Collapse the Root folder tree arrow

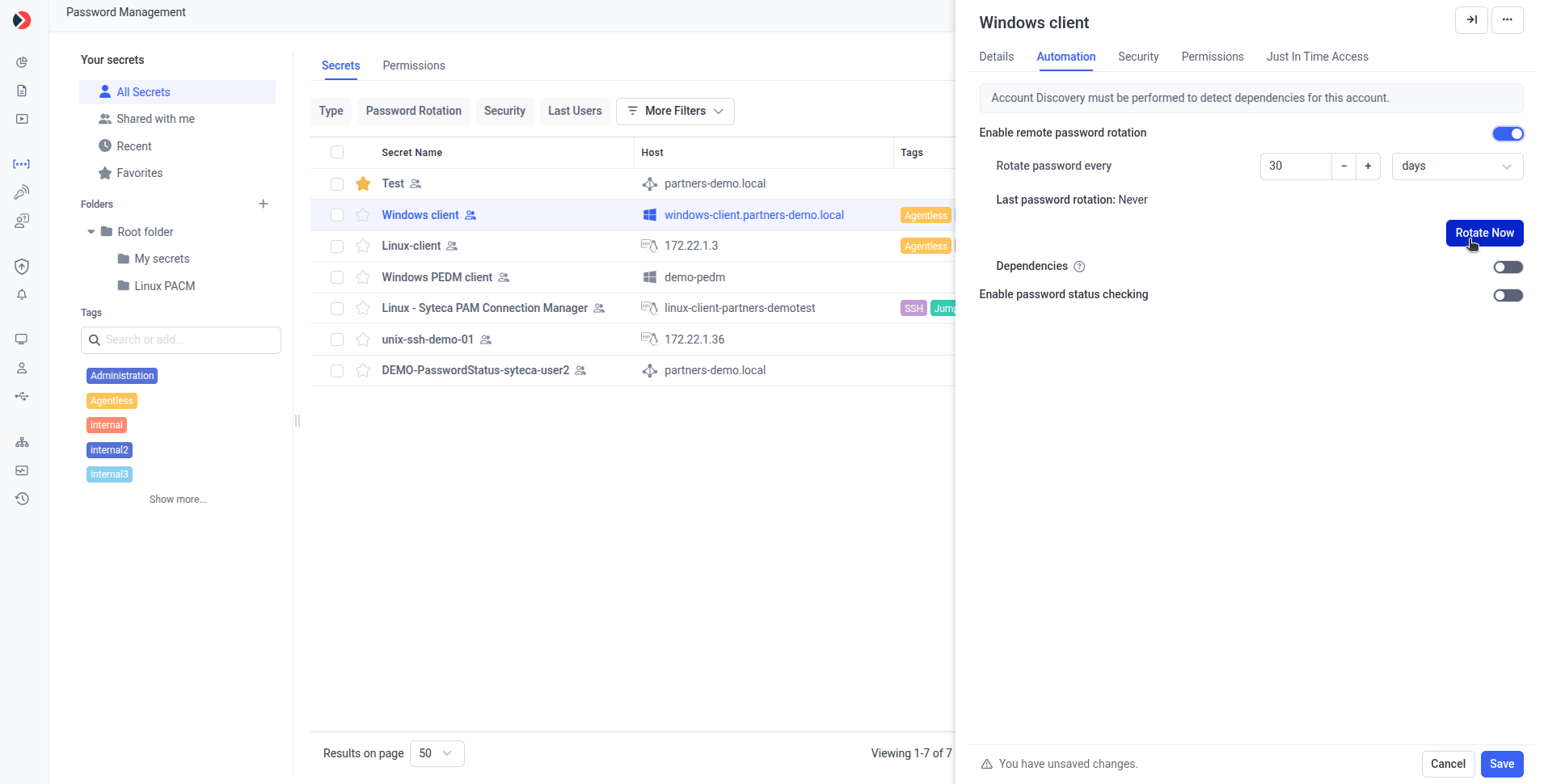click(x=91, y=232)
